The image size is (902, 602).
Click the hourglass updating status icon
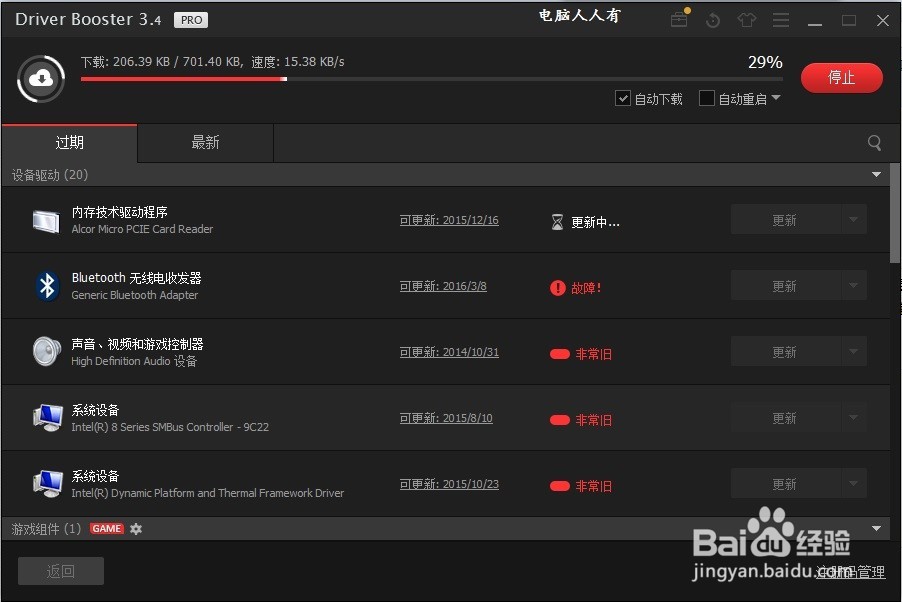557,222
